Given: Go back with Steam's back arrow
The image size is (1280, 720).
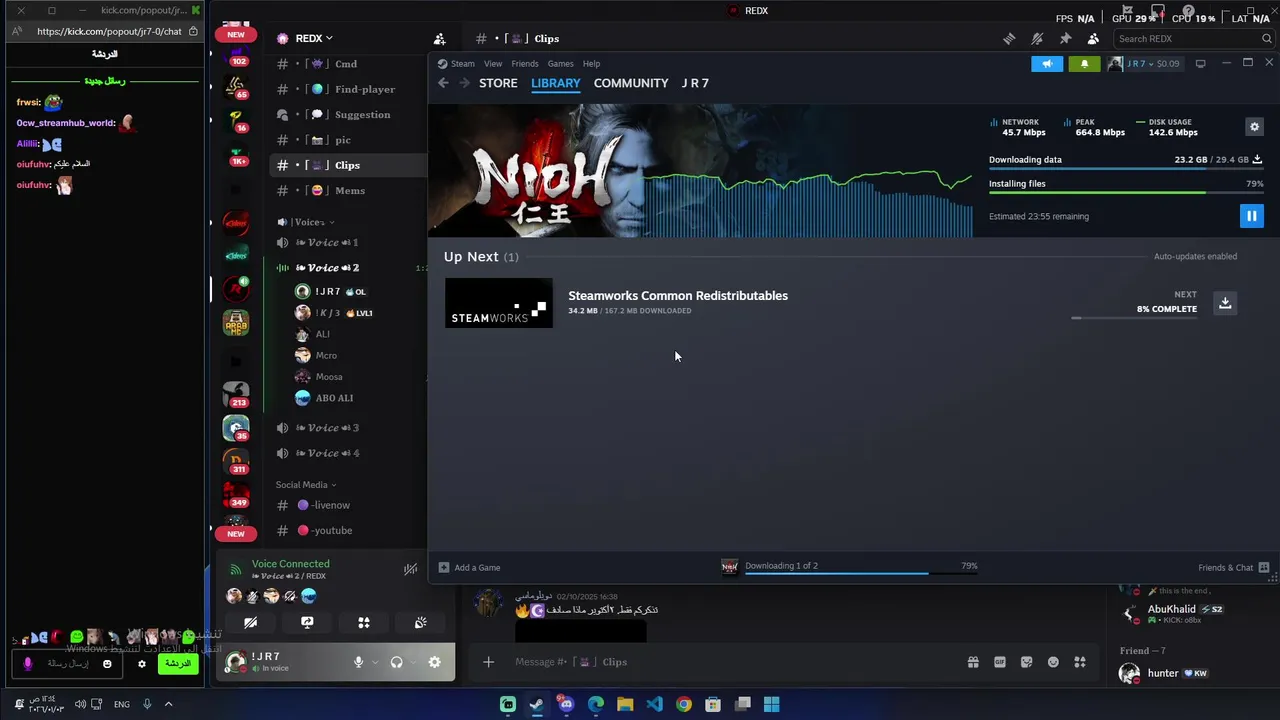Looking at the screenshot, I should 443,83.
